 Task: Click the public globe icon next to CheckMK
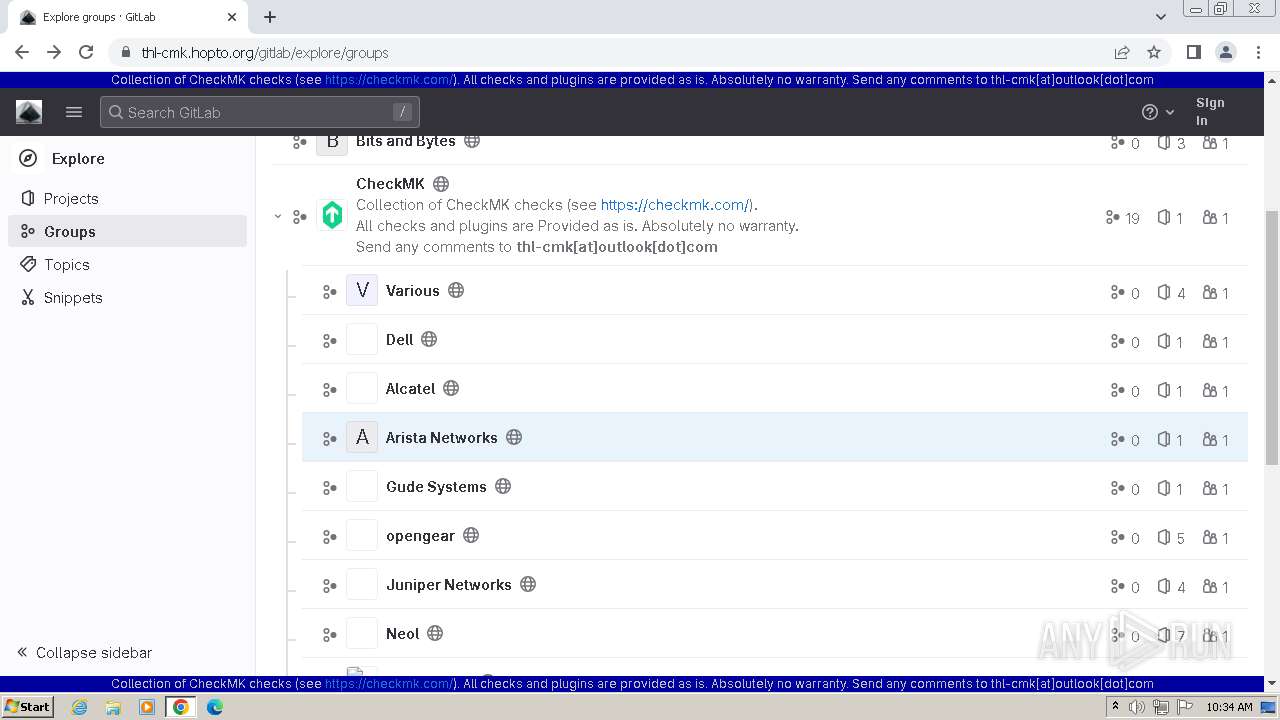(441, 184)
